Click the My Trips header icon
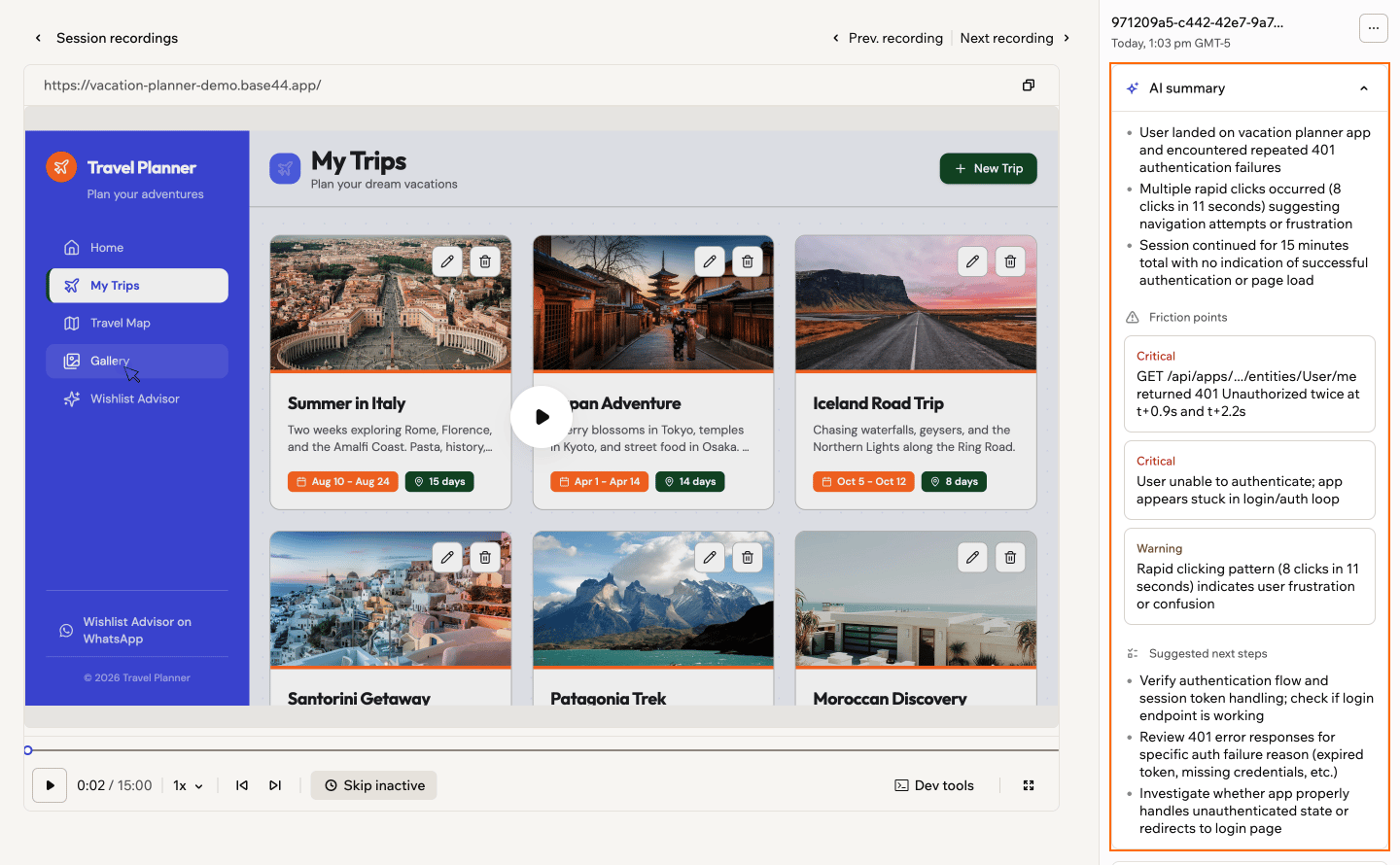Viewport: 1400px width, 865px height. 285,169
